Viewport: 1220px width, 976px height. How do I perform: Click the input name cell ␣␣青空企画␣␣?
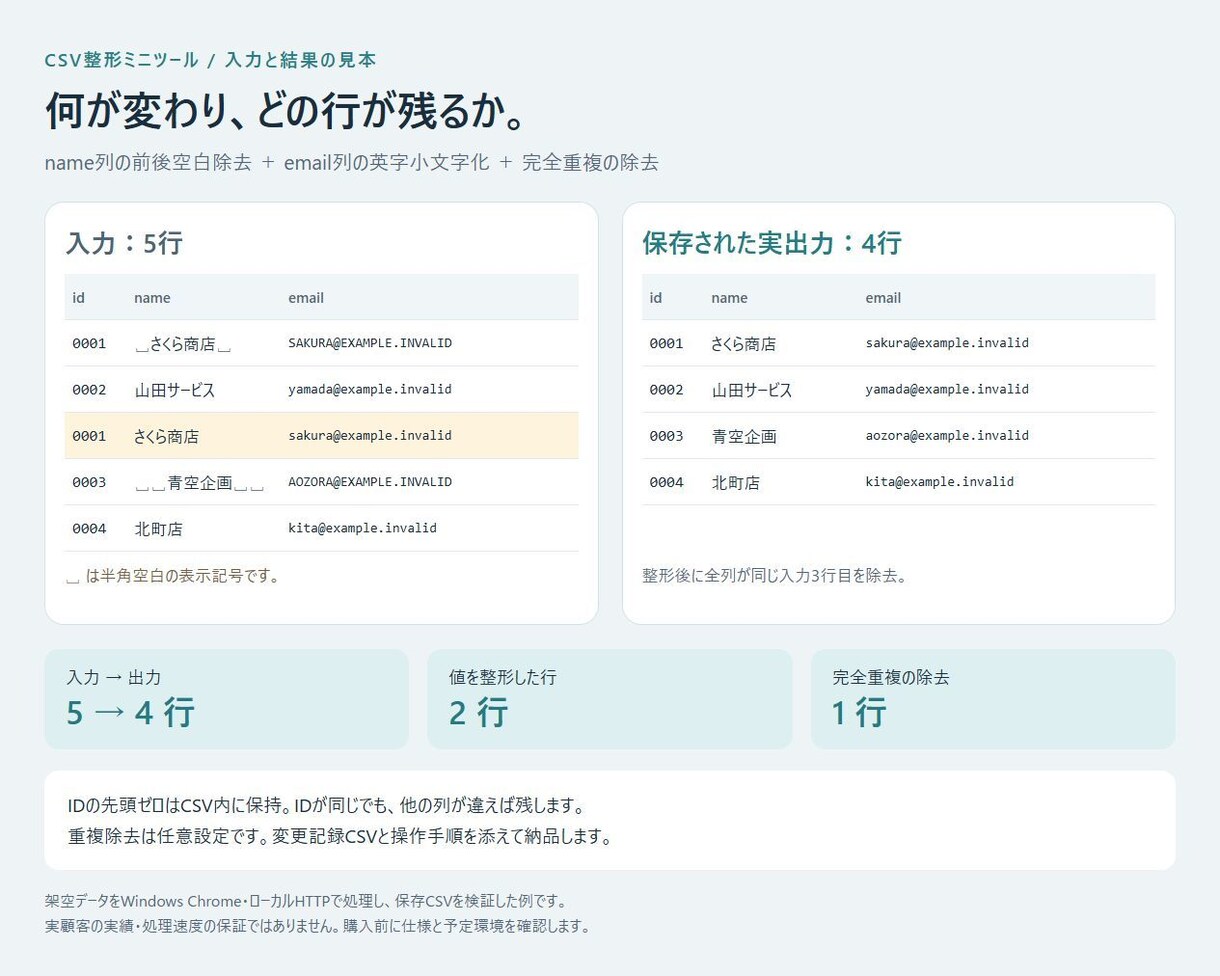[199, 482]
